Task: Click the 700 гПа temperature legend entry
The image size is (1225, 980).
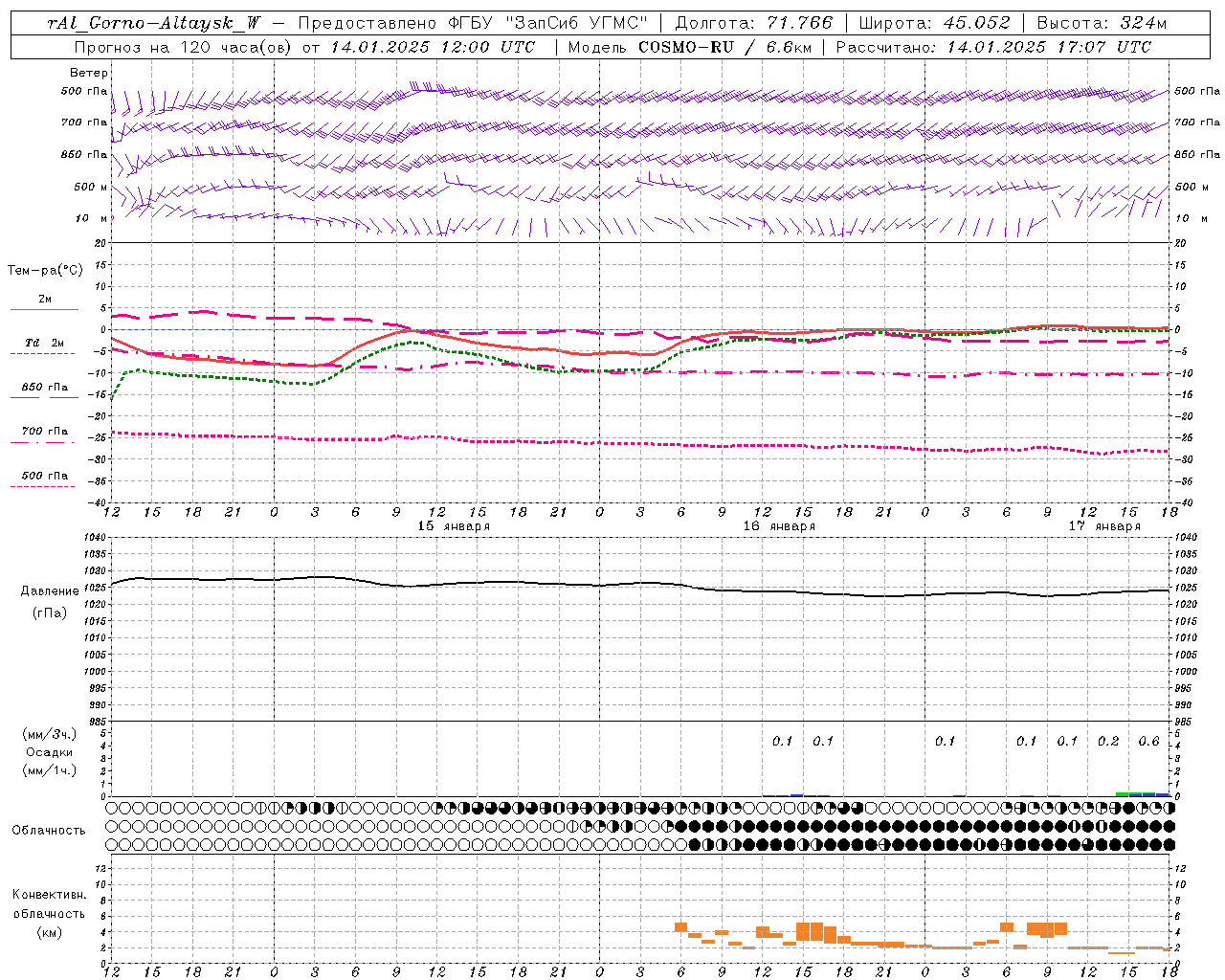Action: [x=45, y=432]
